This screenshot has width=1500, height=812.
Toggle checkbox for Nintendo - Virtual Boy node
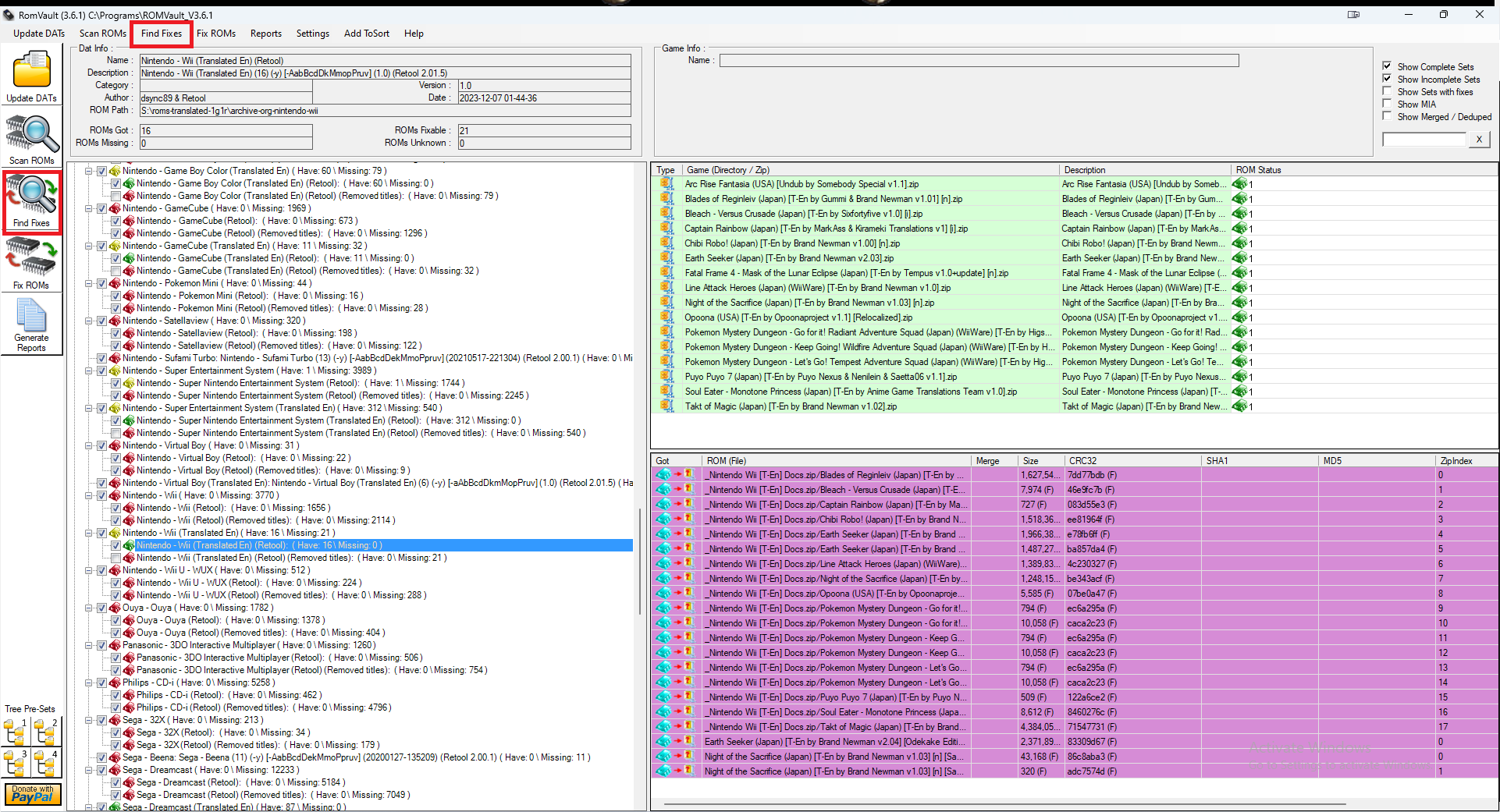tap(101, 445)
